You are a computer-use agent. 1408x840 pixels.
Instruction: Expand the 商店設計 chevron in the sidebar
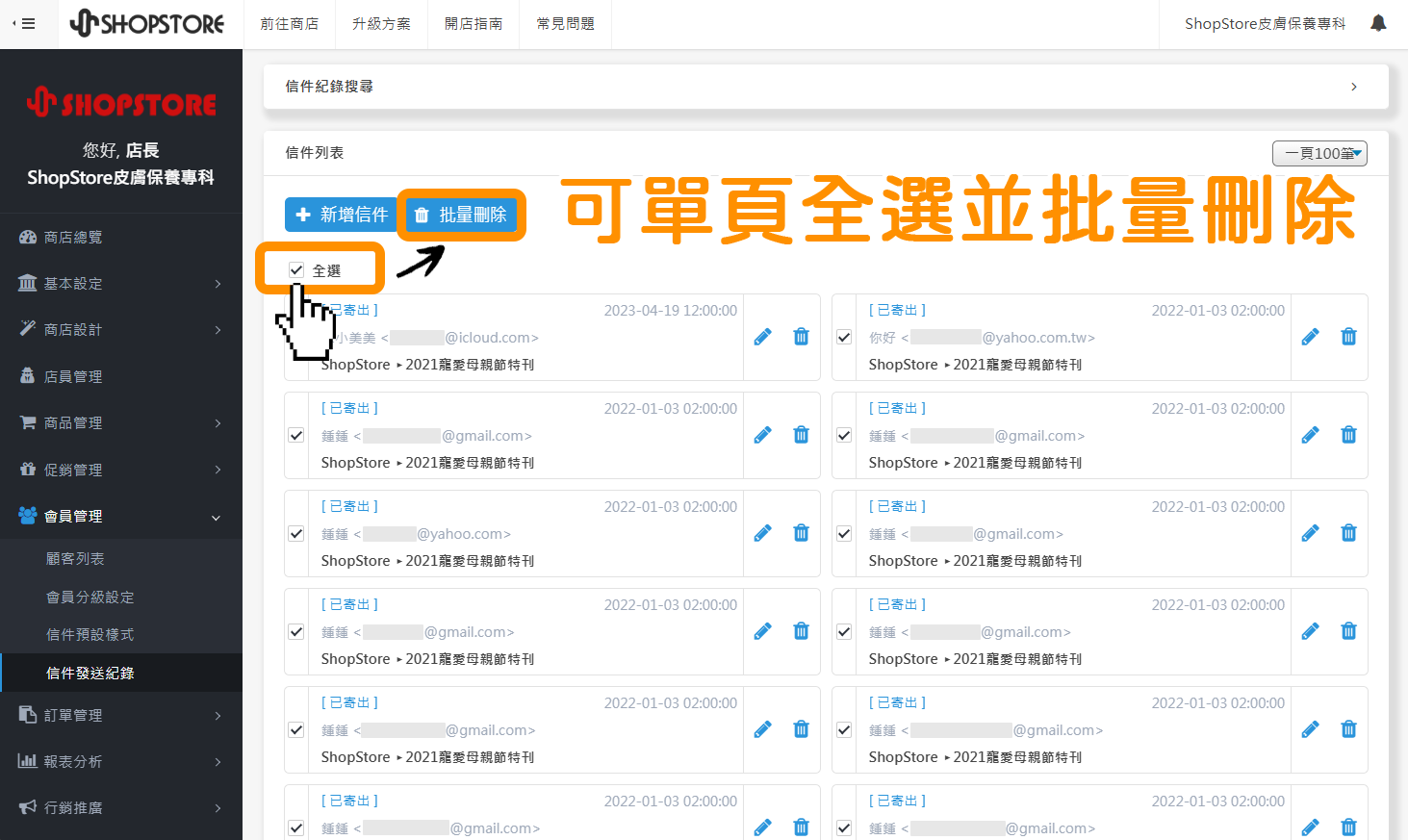(x=218, y=330)
